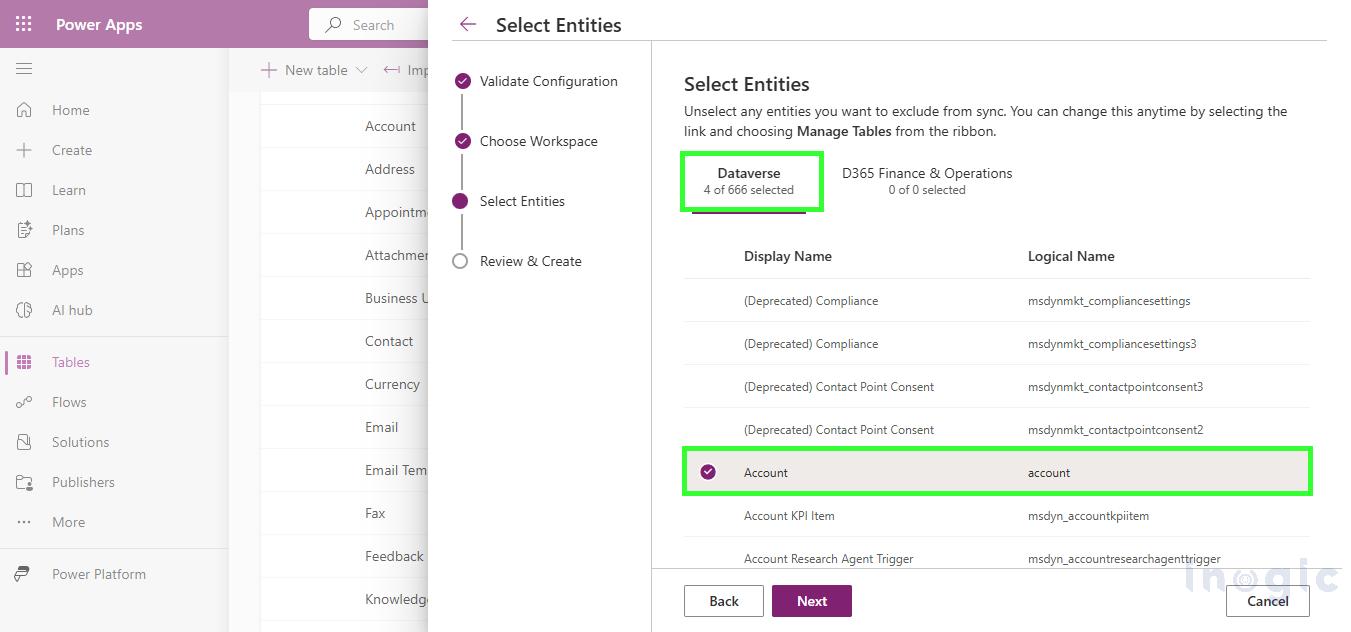Select row msdynmkt_contactpointconsent2

(x=997, y=429)
